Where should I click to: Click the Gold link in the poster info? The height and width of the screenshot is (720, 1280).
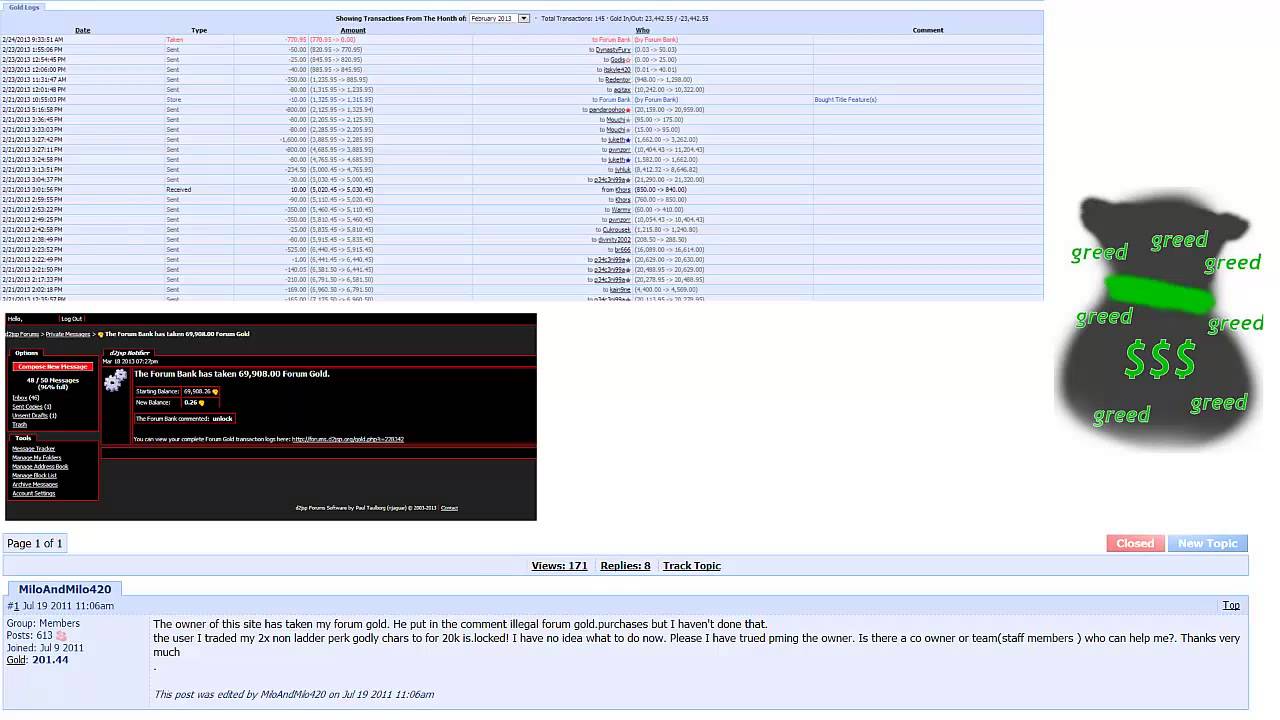16,660
